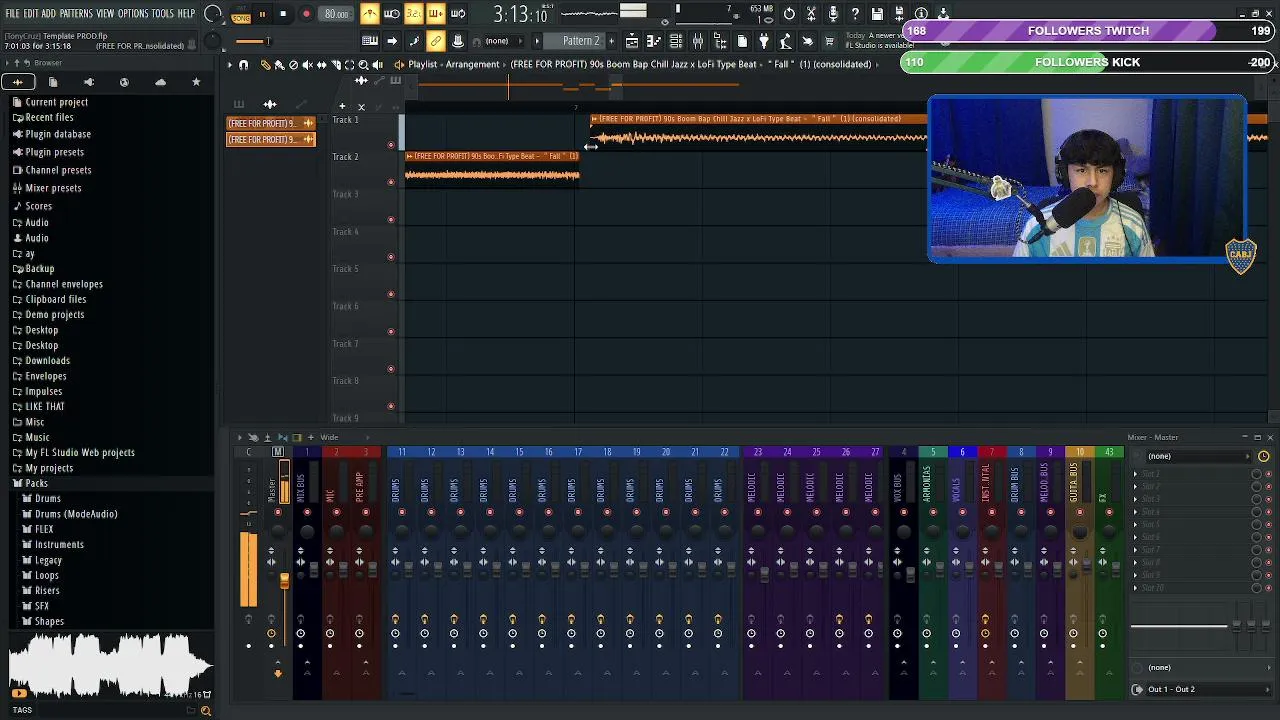Screen dimensions: 1280x720
Task: Open the Slot 1 effect dropdown arrow
Action: point(1136,474)
